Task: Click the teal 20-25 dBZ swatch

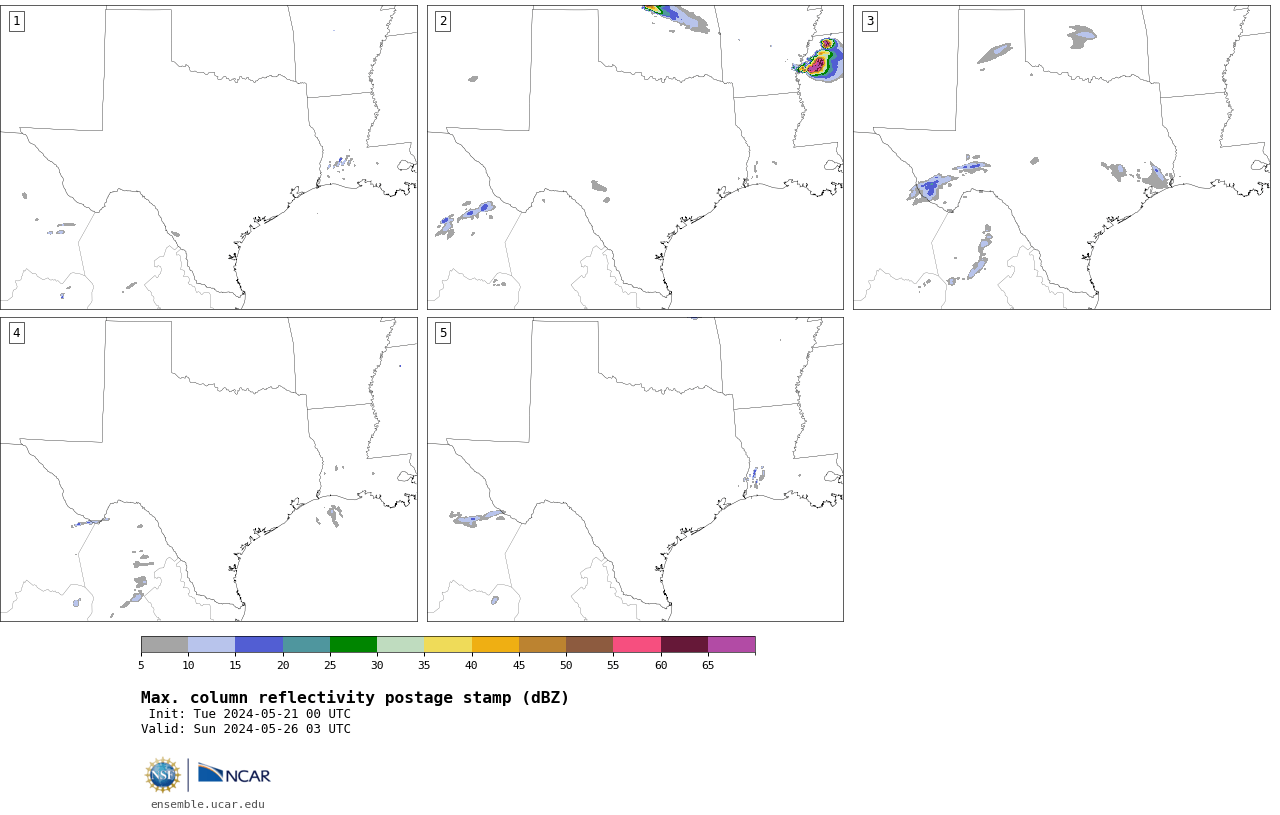Action: pos(306,645)
